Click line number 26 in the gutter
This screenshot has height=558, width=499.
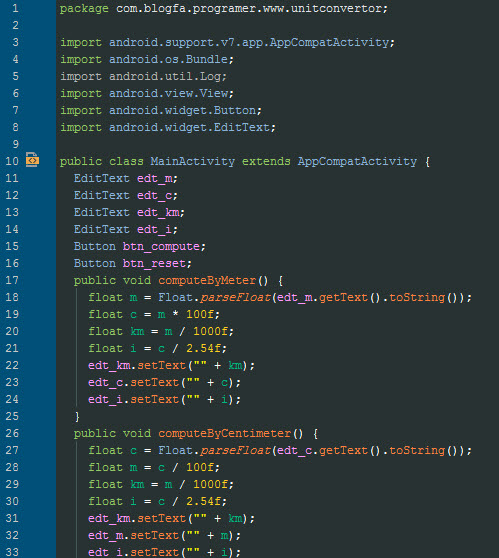coord(12,433)
